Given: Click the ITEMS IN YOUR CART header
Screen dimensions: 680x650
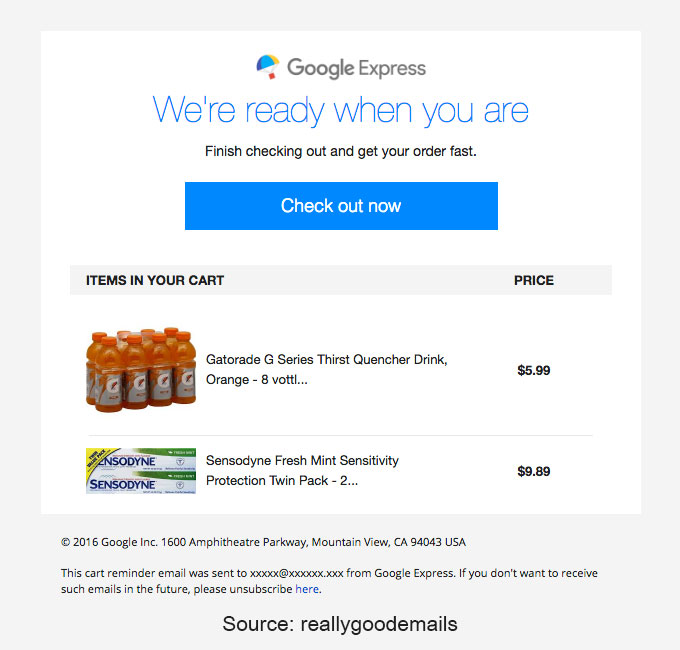Looking at the screenshot, I should coord(155,280).
